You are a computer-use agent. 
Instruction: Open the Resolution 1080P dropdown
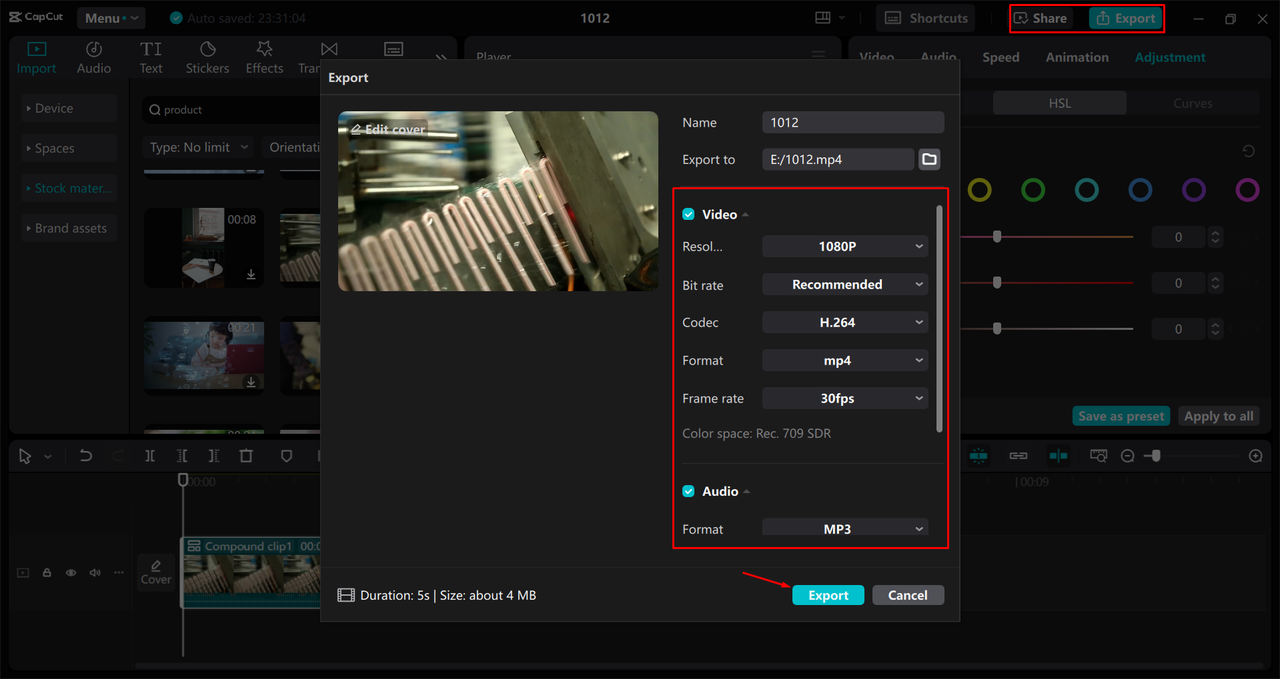(x=845, y=246)
